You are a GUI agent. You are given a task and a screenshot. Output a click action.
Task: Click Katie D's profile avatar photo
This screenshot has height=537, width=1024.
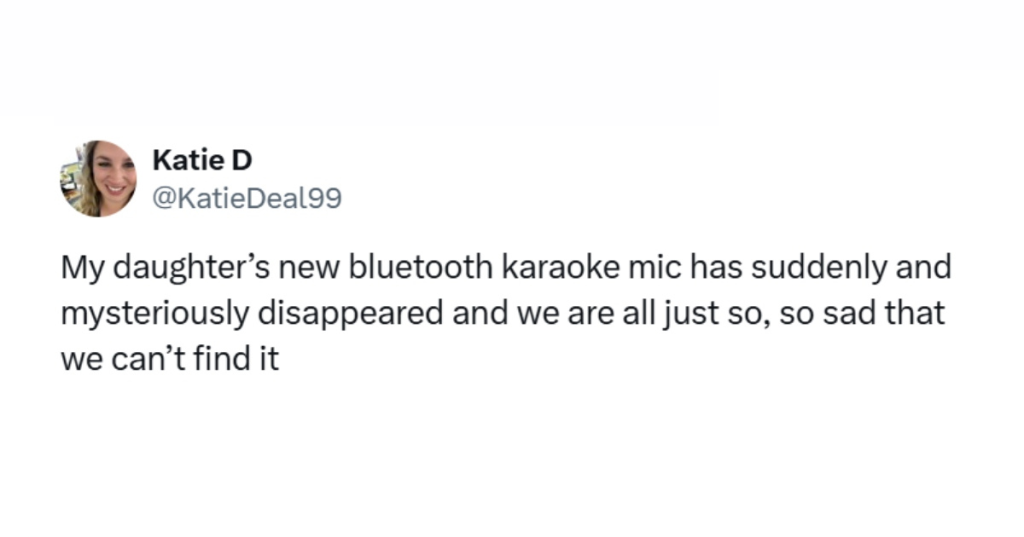point(98,178)
